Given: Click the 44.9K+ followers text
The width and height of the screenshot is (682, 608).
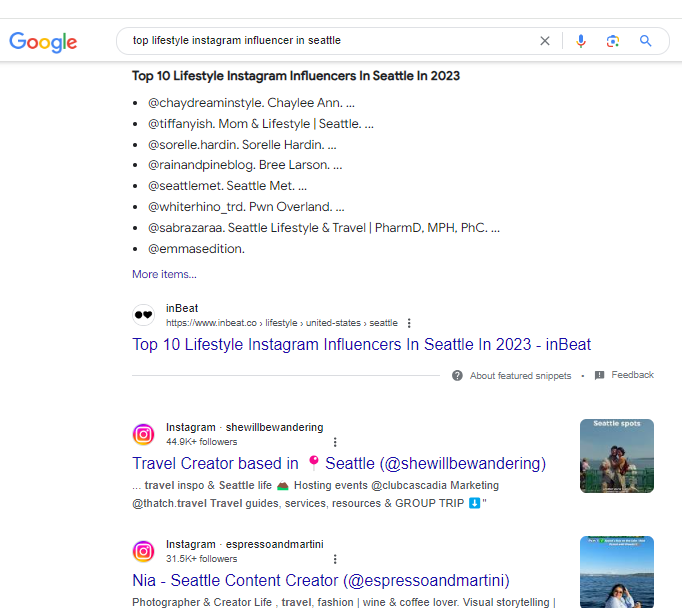Looking at the screenshot, I should pos(202,442).
